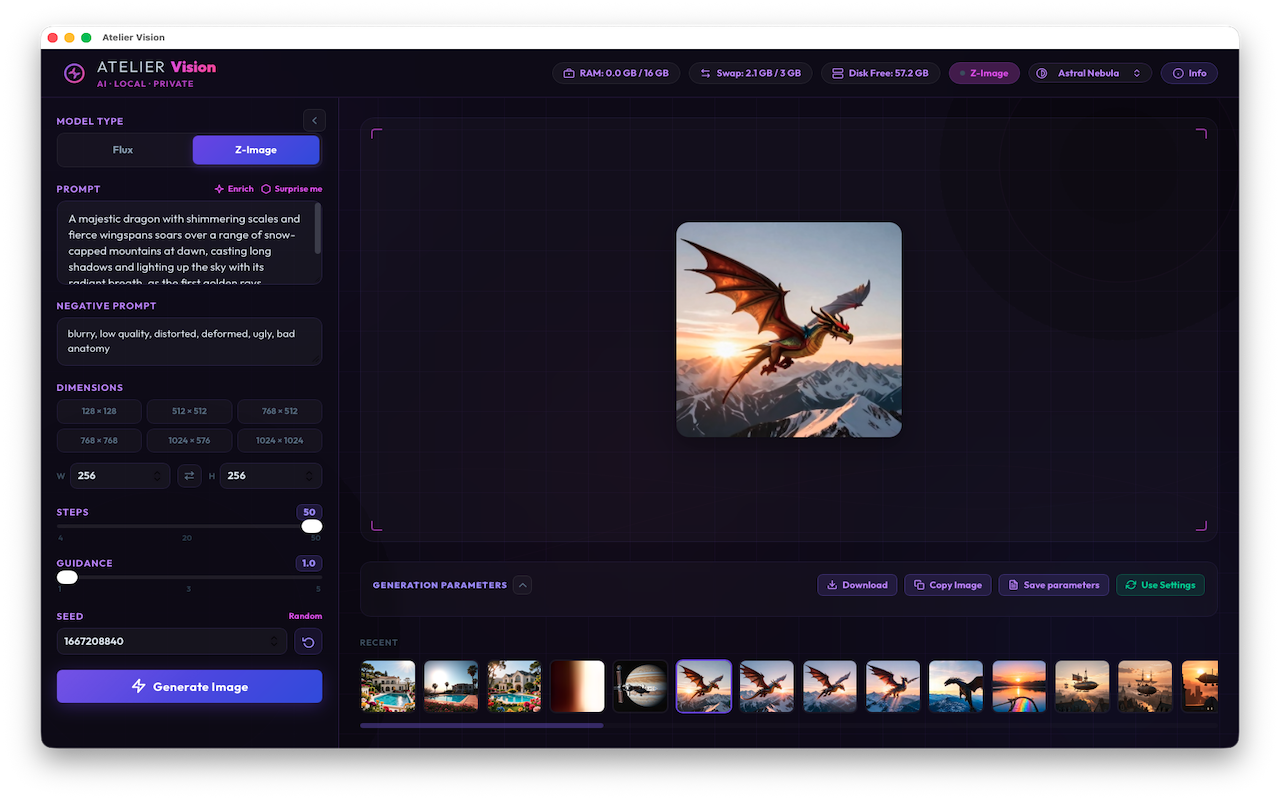Open first recent villa pool thumbnail
Viewport: 1280px width, 800px height.
coord(388,686)
